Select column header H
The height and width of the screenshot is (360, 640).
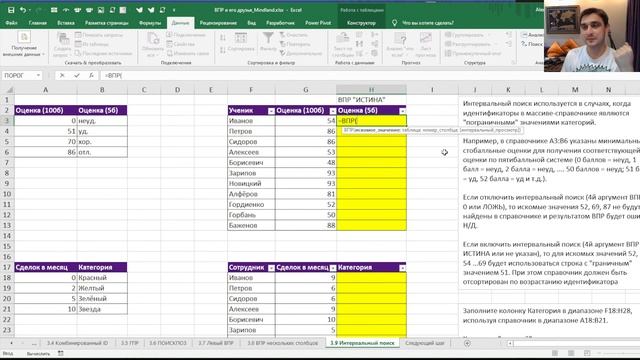(x=371, y=90)
